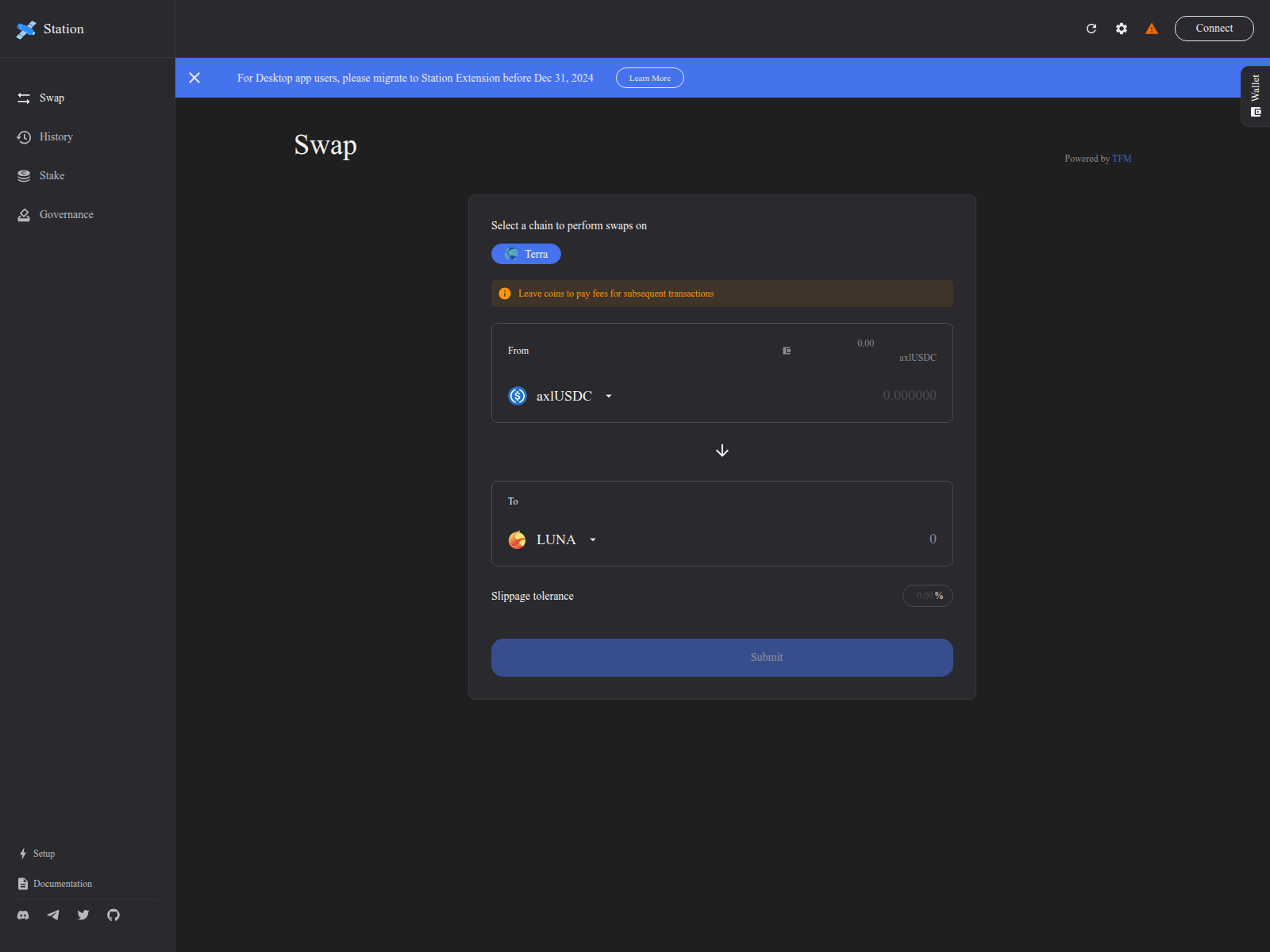Click the Station logo icon
This screenshot has width=1270, height=952.
26,29
